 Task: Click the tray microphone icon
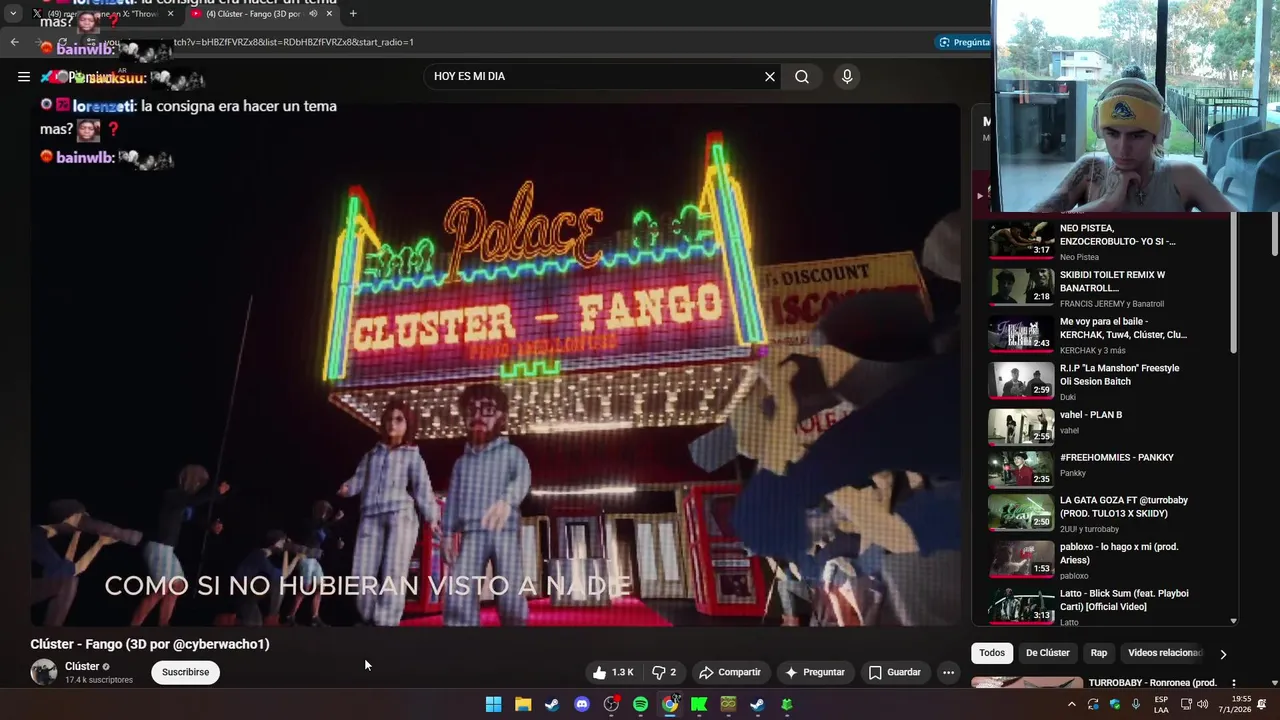tap(1135, 704)
